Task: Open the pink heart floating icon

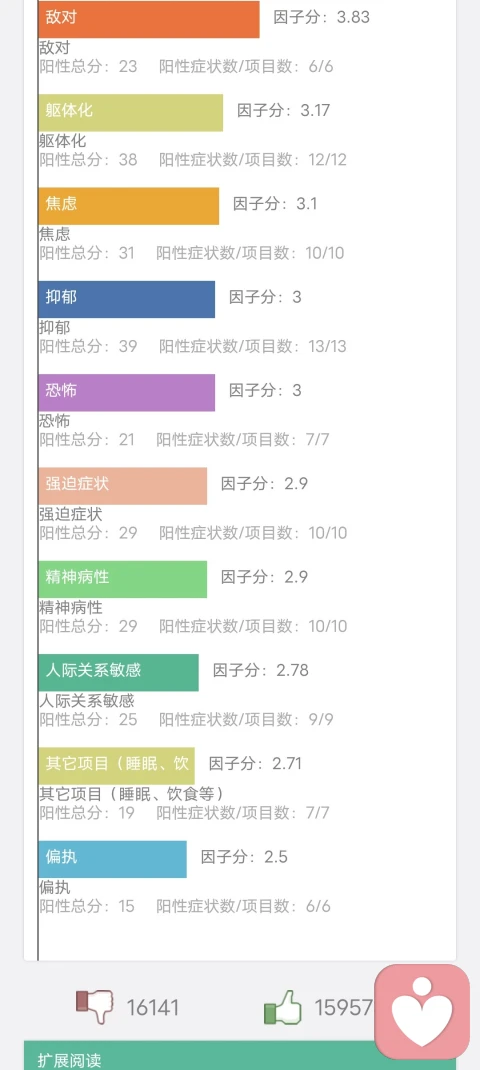Action: pyautogui.click(x=423, y=1012)
